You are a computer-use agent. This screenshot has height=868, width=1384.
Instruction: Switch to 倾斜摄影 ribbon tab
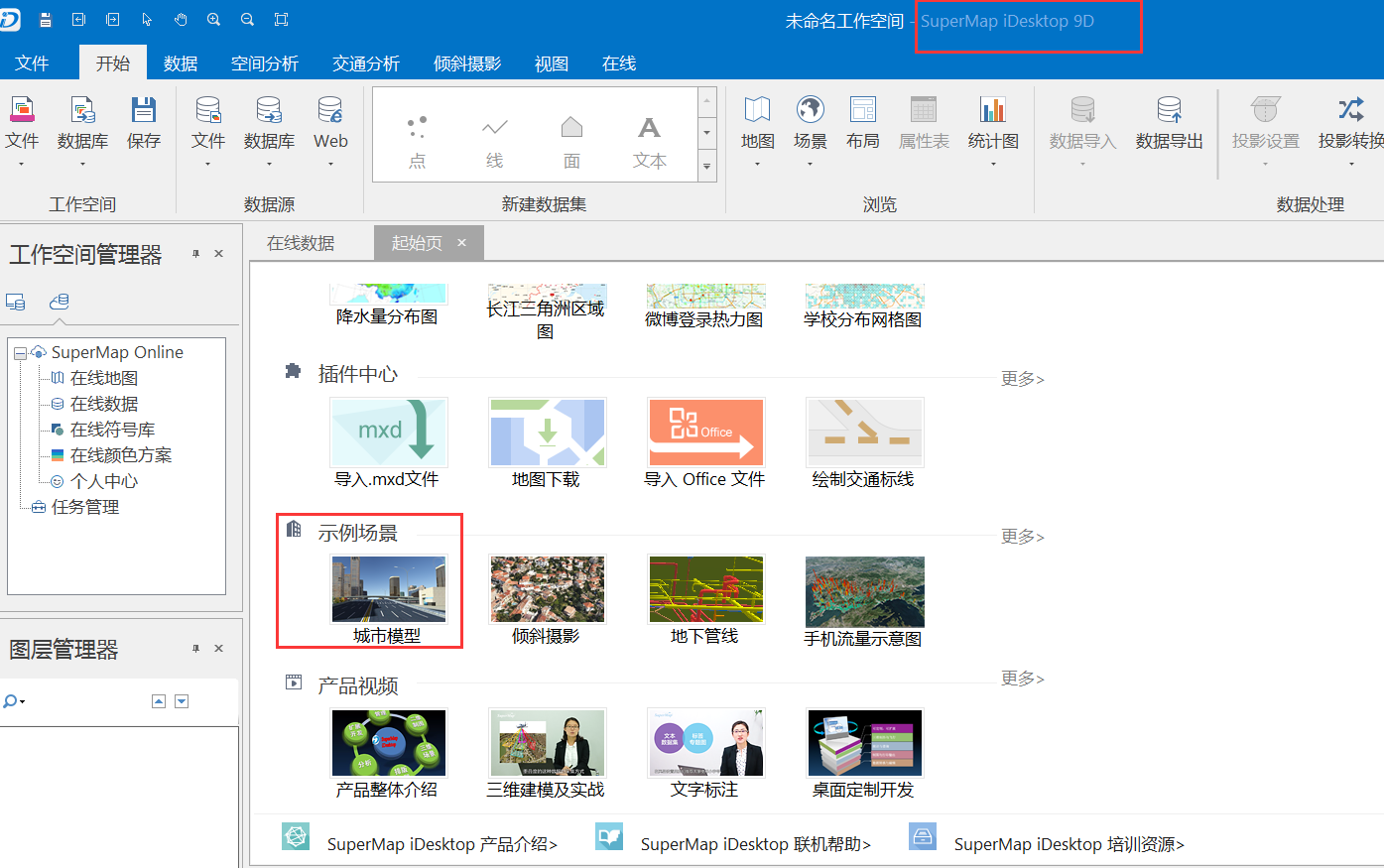tap(467, 63)
